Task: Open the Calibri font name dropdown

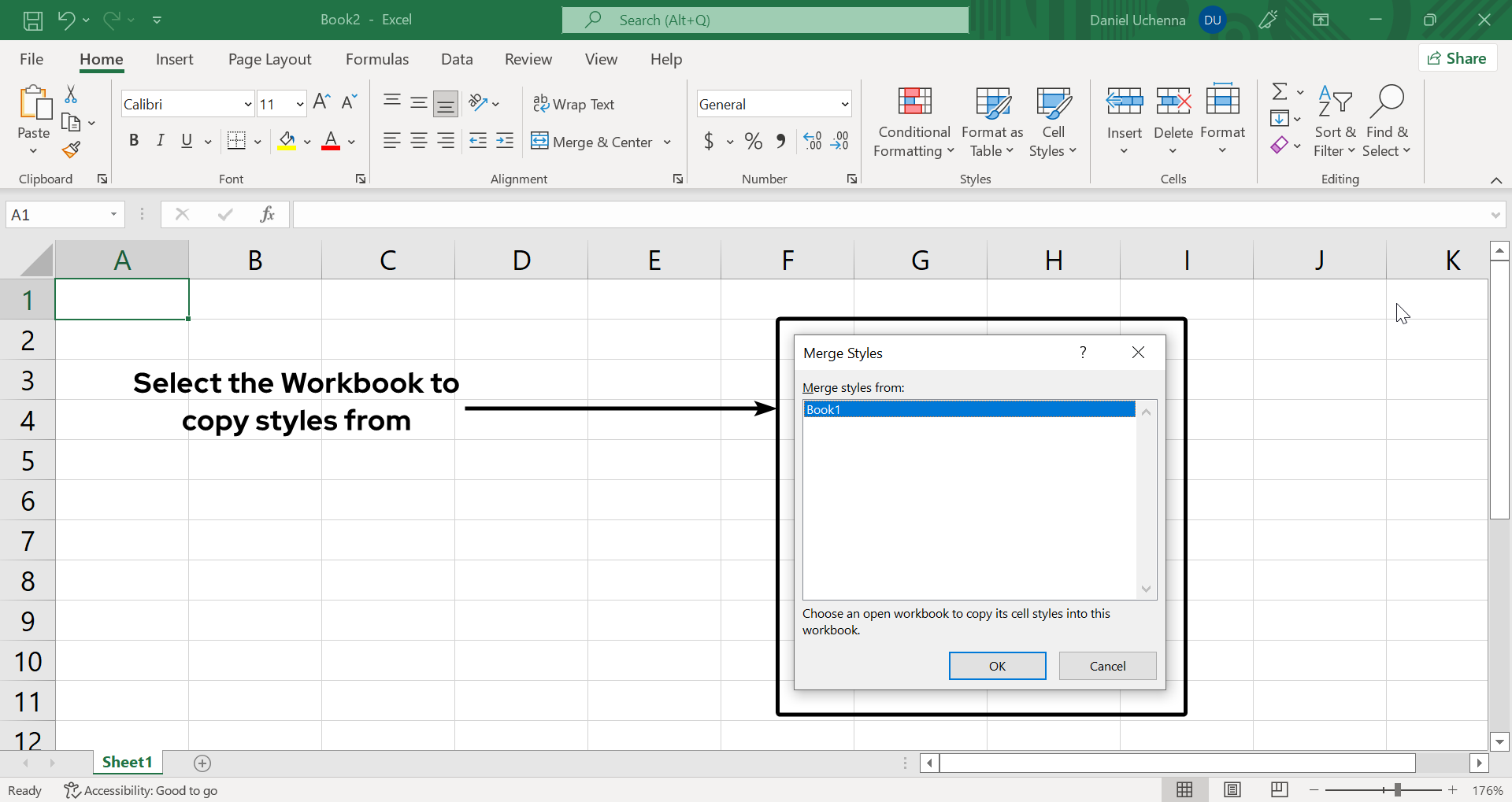Action: pyautogui.click(x=247, y=104)
